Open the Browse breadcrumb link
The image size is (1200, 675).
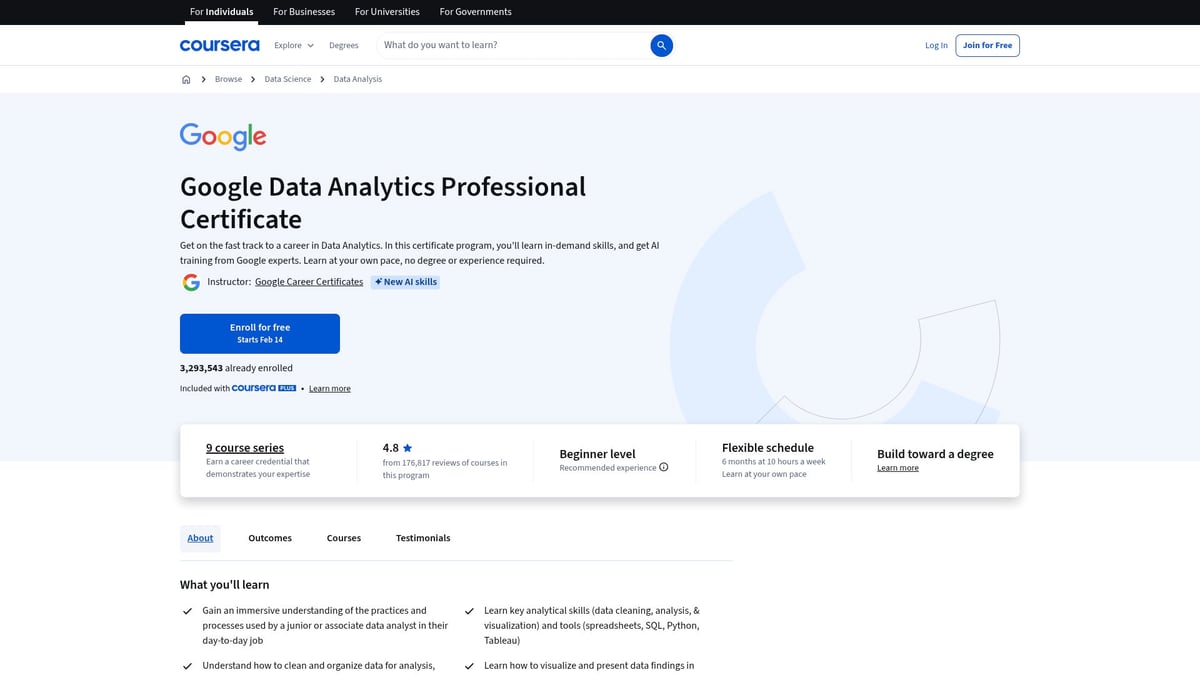[x=228, y=79]
